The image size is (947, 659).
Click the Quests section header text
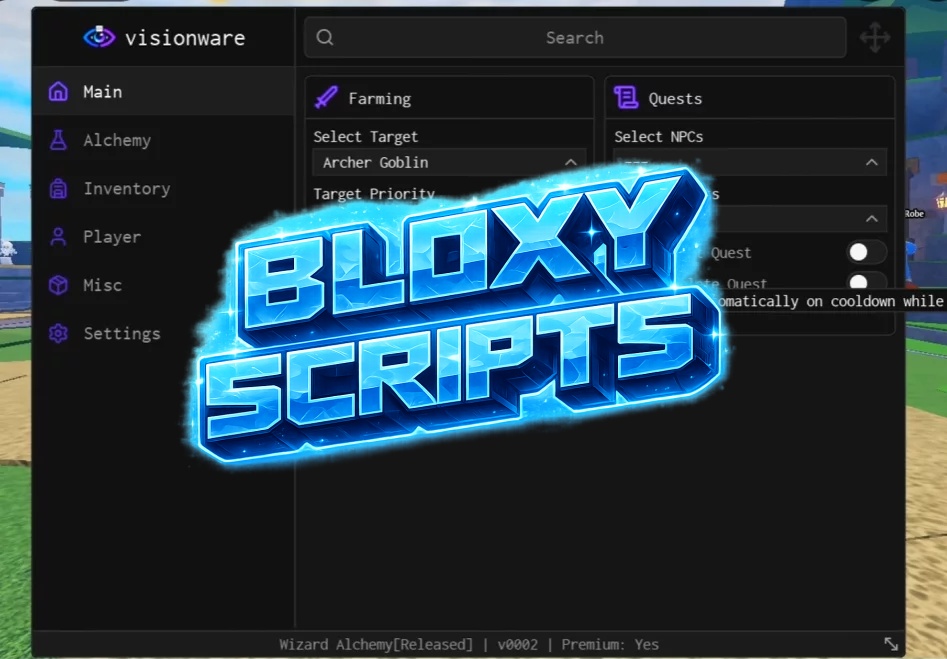tap(675, 98)
